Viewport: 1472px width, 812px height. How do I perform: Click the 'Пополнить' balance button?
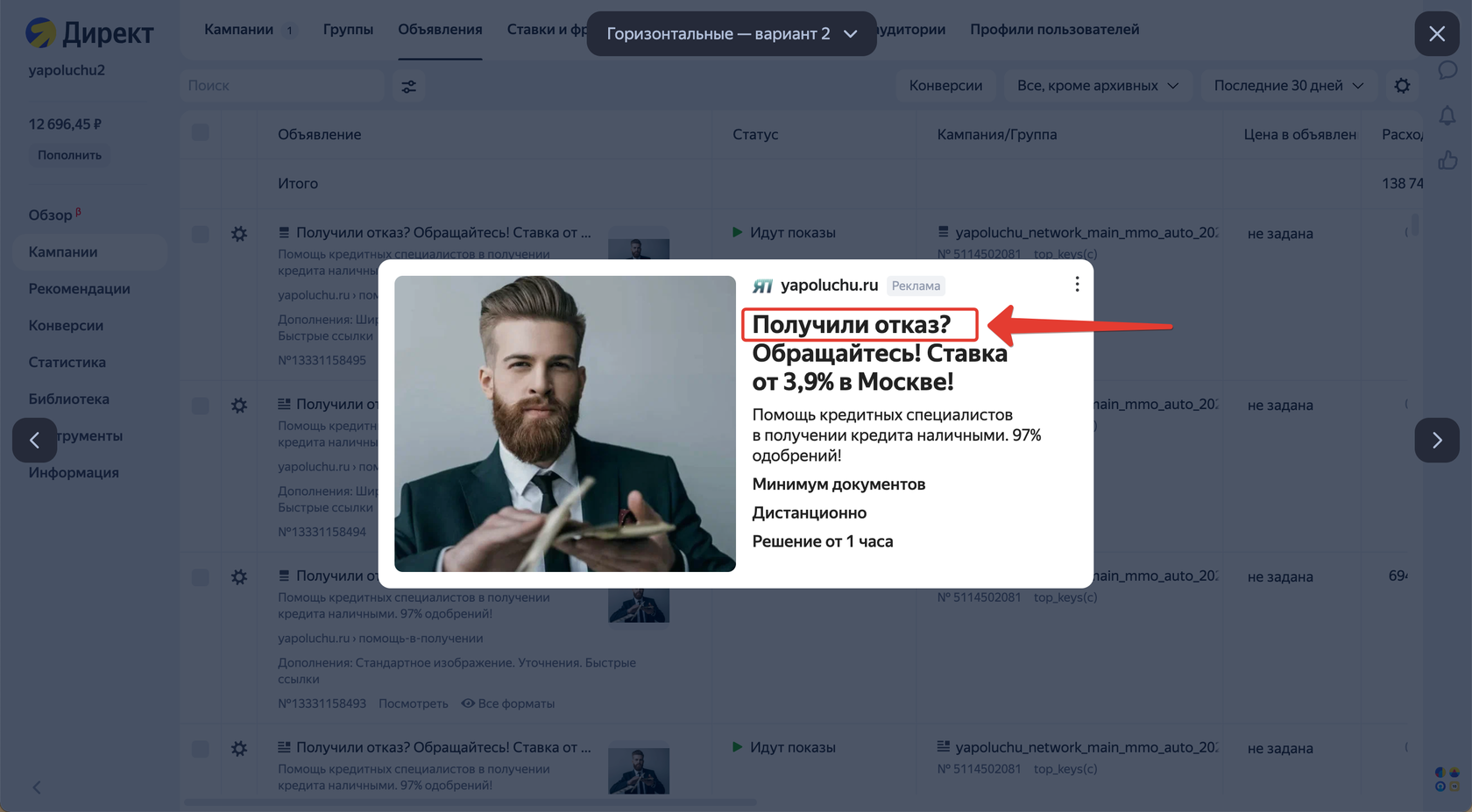click(x=69, y=155)
